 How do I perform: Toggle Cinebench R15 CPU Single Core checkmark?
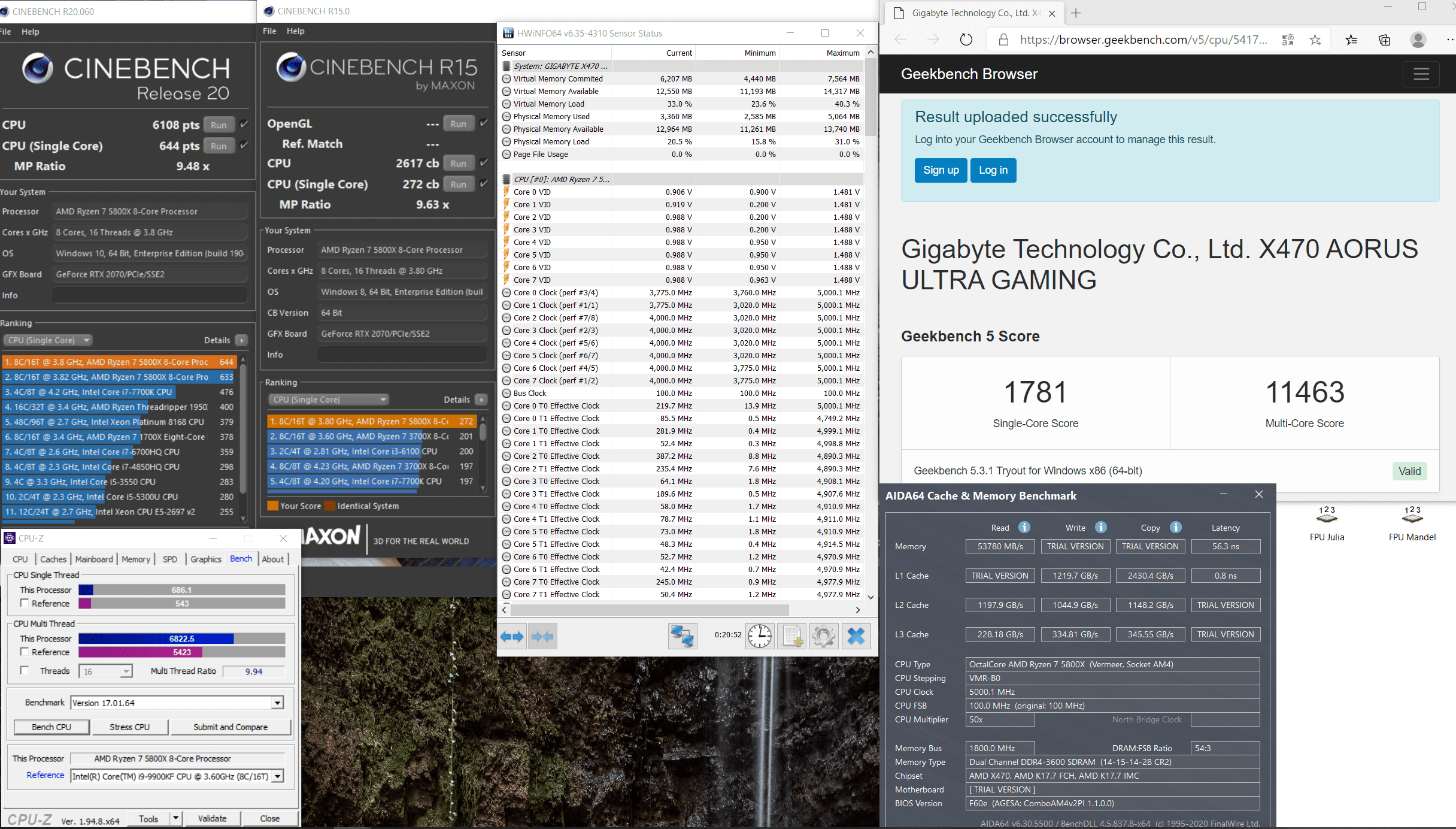coord(484,183)
